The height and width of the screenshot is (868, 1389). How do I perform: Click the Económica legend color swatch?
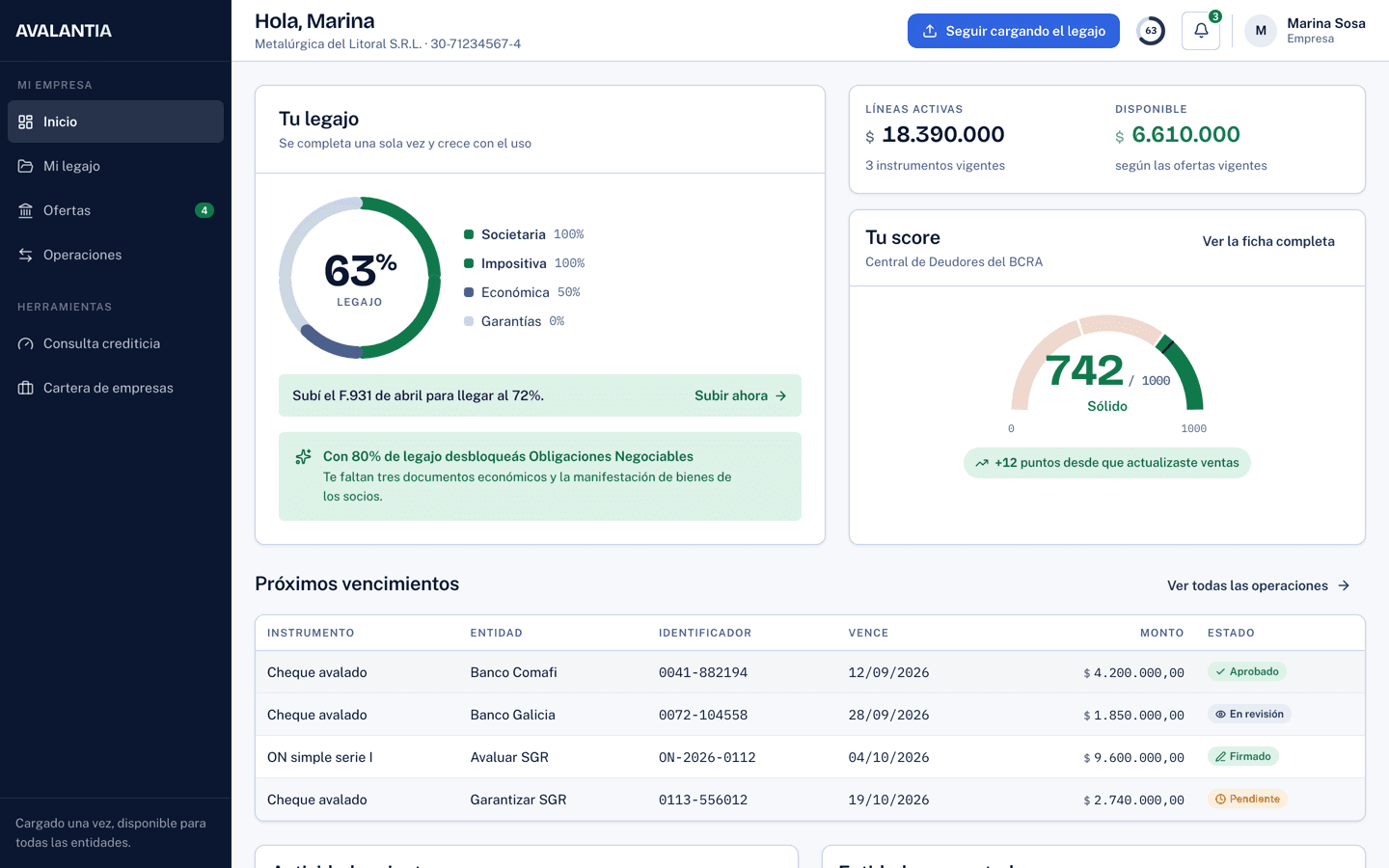(x=469, y=292)
